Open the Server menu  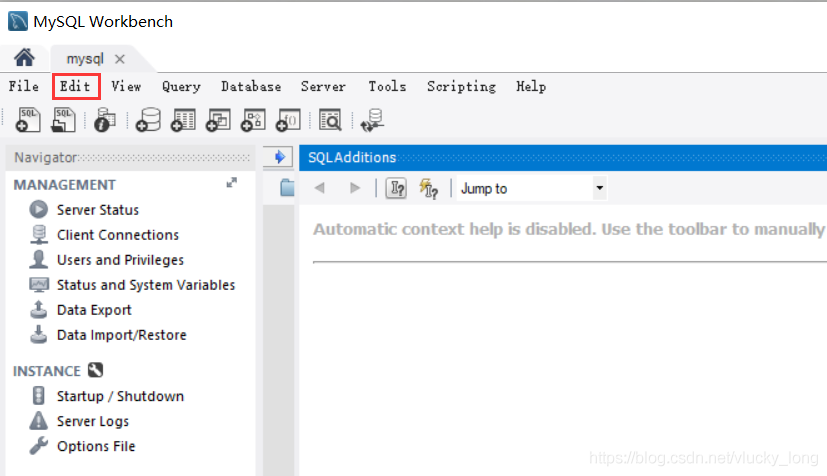(323, 86)
